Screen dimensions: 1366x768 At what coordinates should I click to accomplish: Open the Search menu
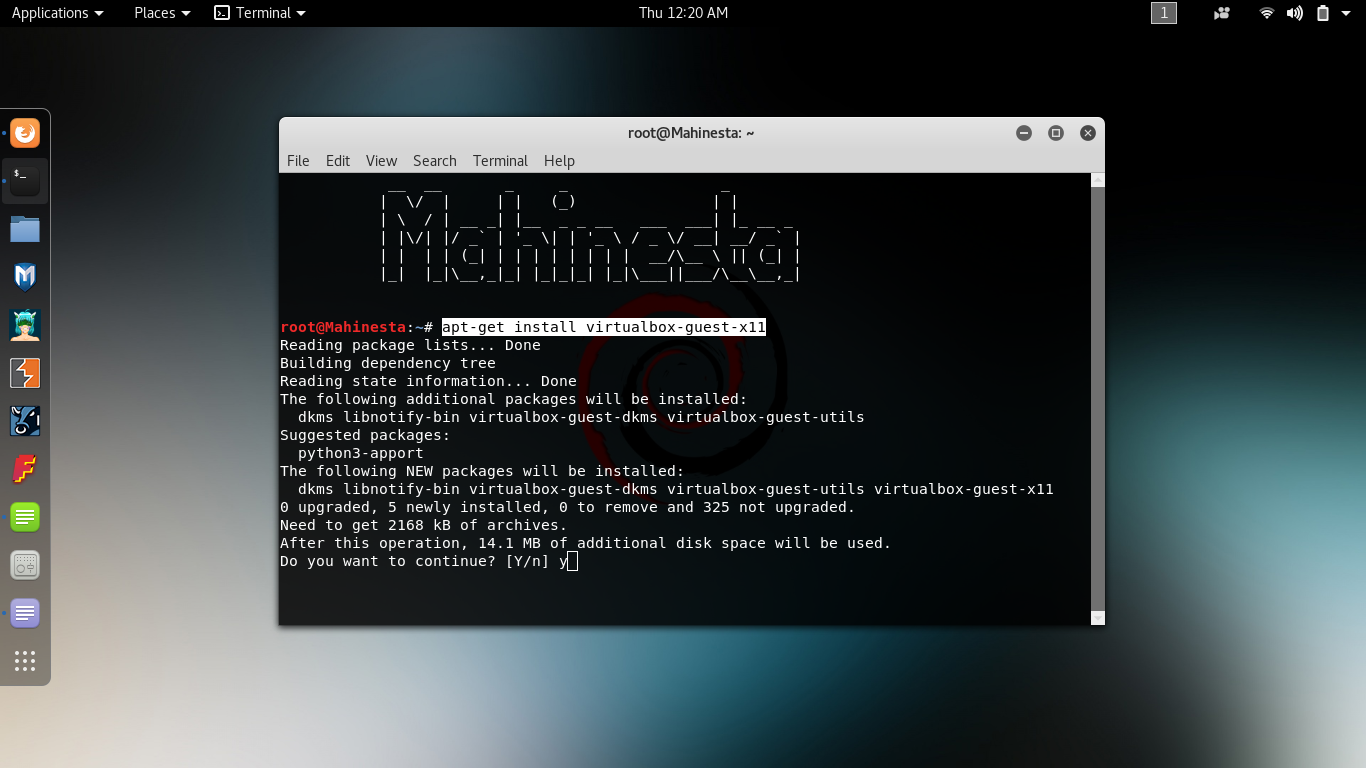(x=435, y=161)
